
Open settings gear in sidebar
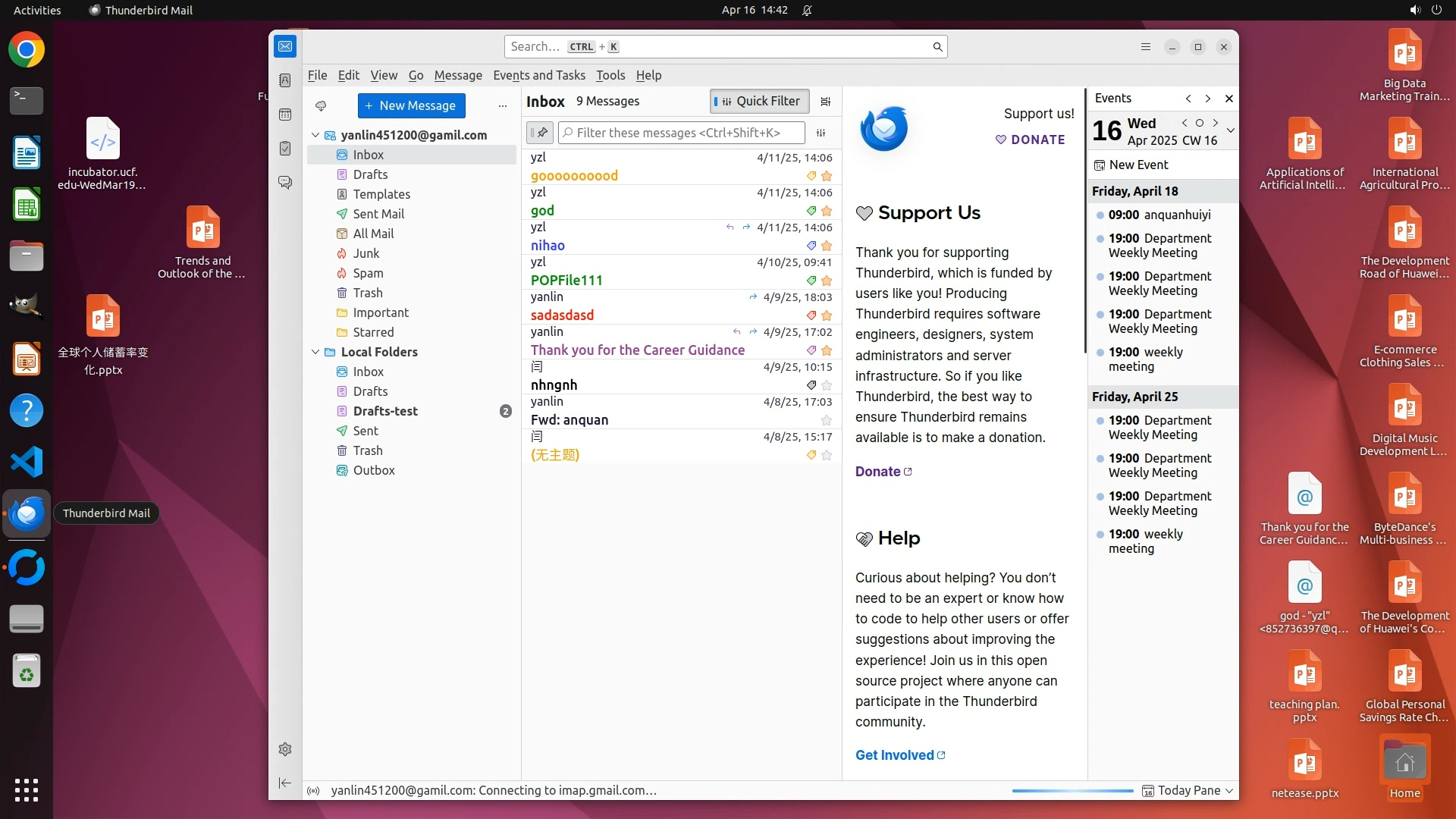pos(285,749)
